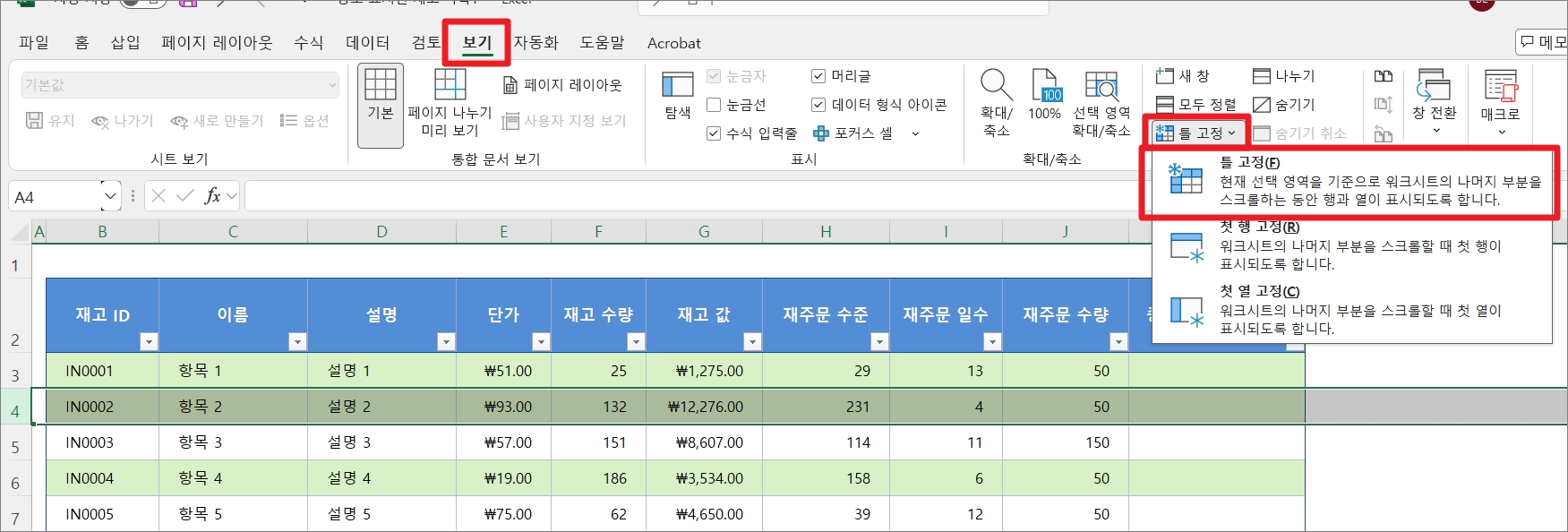Open 페이지 나누기 미리 보기 view
This screenshot has height=532, width=1568.
point(450,105)
